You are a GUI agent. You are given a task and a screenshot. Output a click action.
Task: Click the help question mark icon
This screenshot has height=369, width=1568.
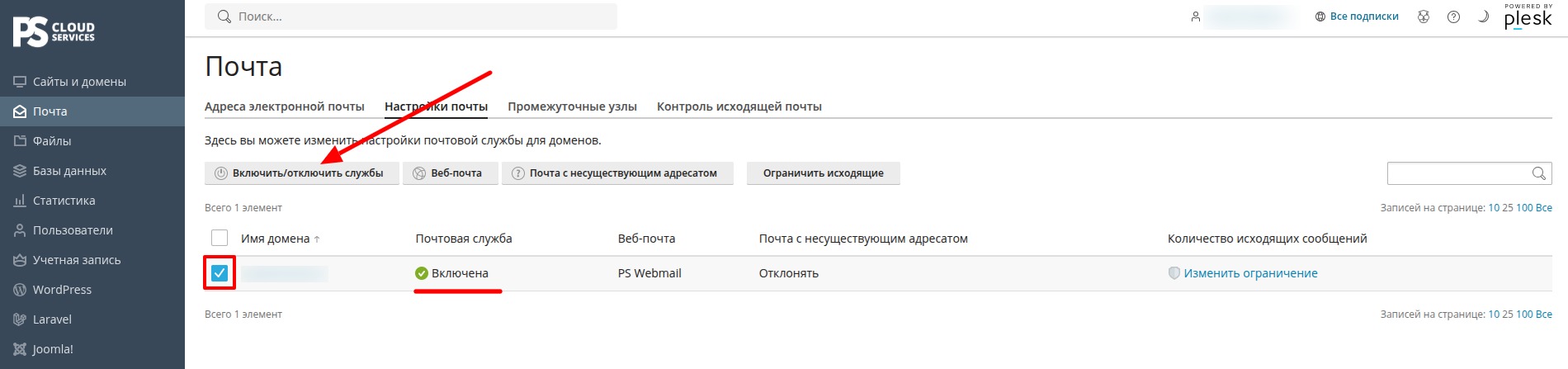tap(1453, 17)
